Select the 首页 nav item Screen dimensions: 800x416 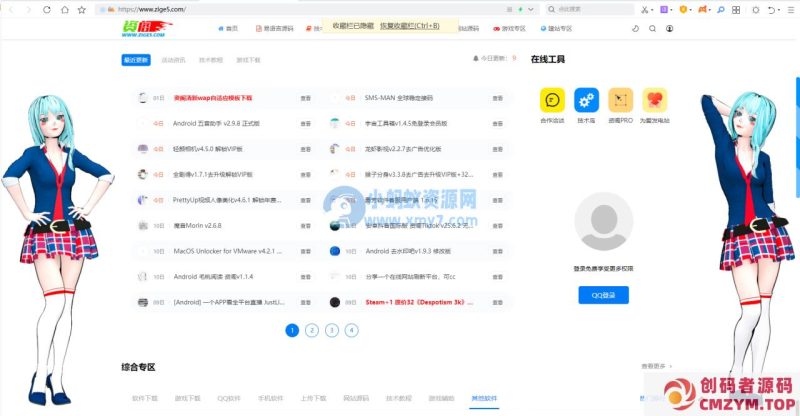228,29
